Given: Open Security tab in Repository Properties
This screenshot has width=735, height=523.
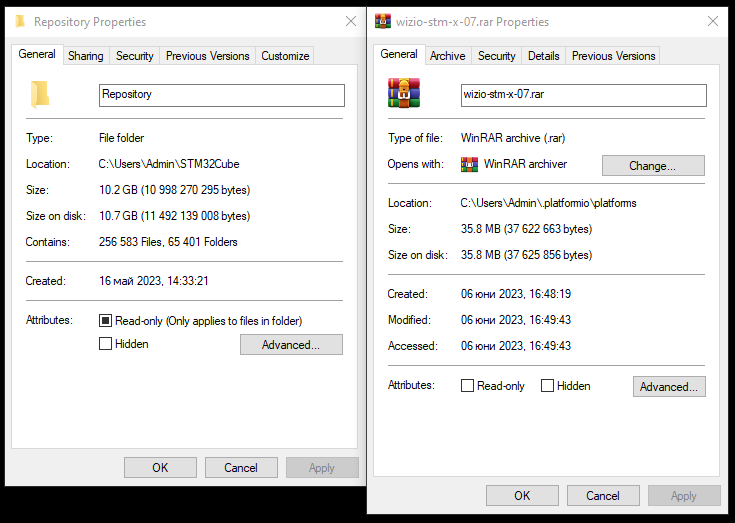Looking at the screenshot, I should tap(135, 56).
